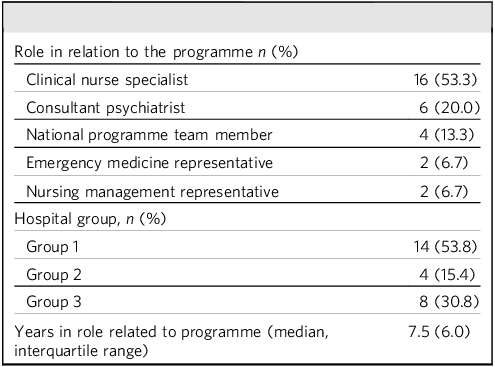Click the value 6 (20.0)
The width and height of the screenshot is (495, 367).
[x=449, y=108]
